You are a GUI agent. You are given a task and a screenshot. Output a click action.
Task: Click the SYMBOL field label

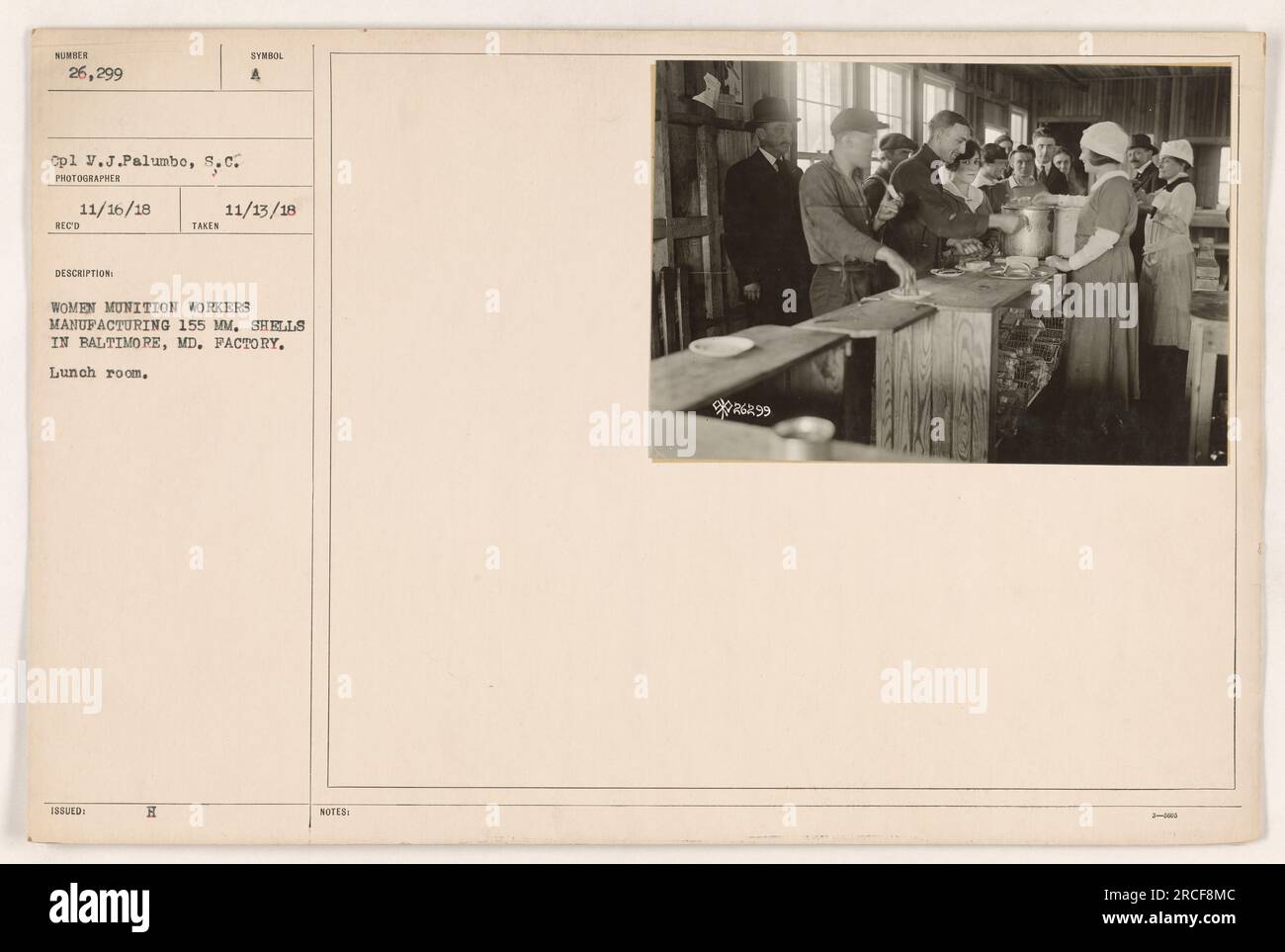point(267,56)
